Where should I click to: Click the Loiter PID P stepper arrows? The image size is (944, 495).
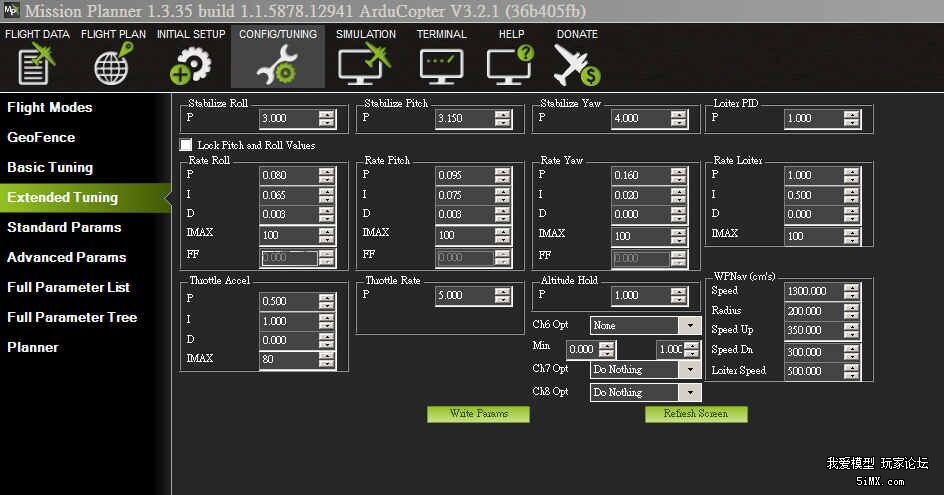pyautogui.click(x=851, y=119)
